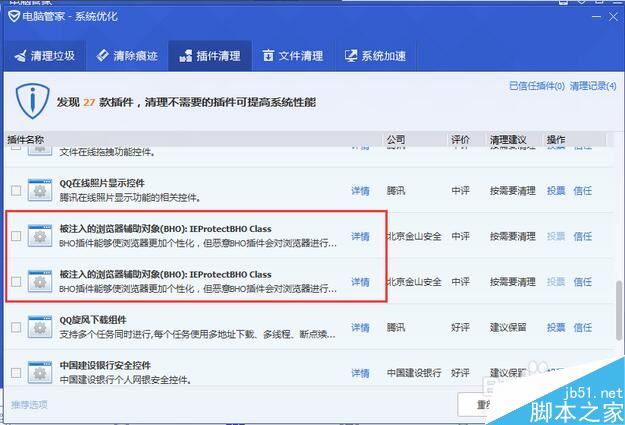Viewport: 625px width, 425px height.
Task: Click the QQ在线照片显示控件 plugin icon
Action: tap(41, 189)
